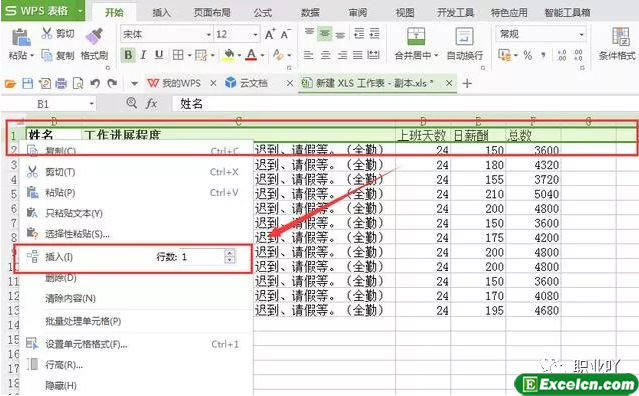Image resolution: width=639 pixels, height=396 pixels.
Task: Click the Paste icon in the ribbon
Action: click(20, 37)
